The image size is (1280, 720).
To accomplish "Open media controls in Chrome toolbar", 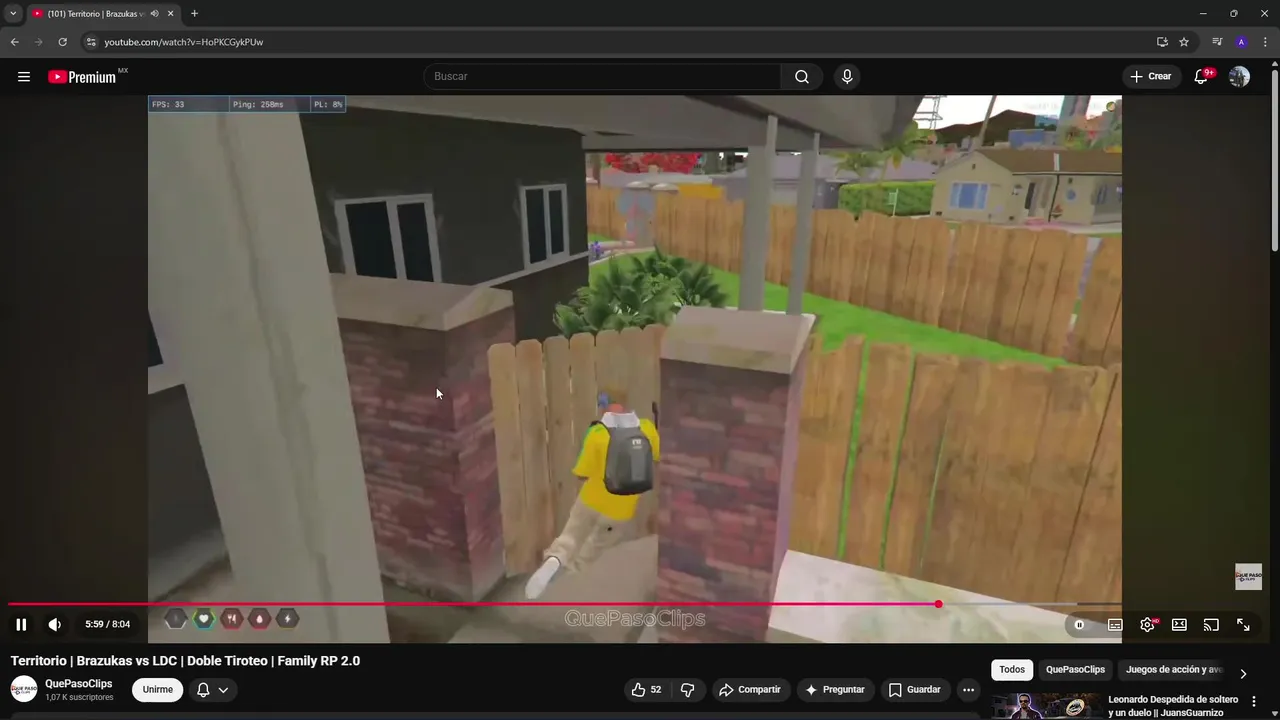I will (1217, 42).
